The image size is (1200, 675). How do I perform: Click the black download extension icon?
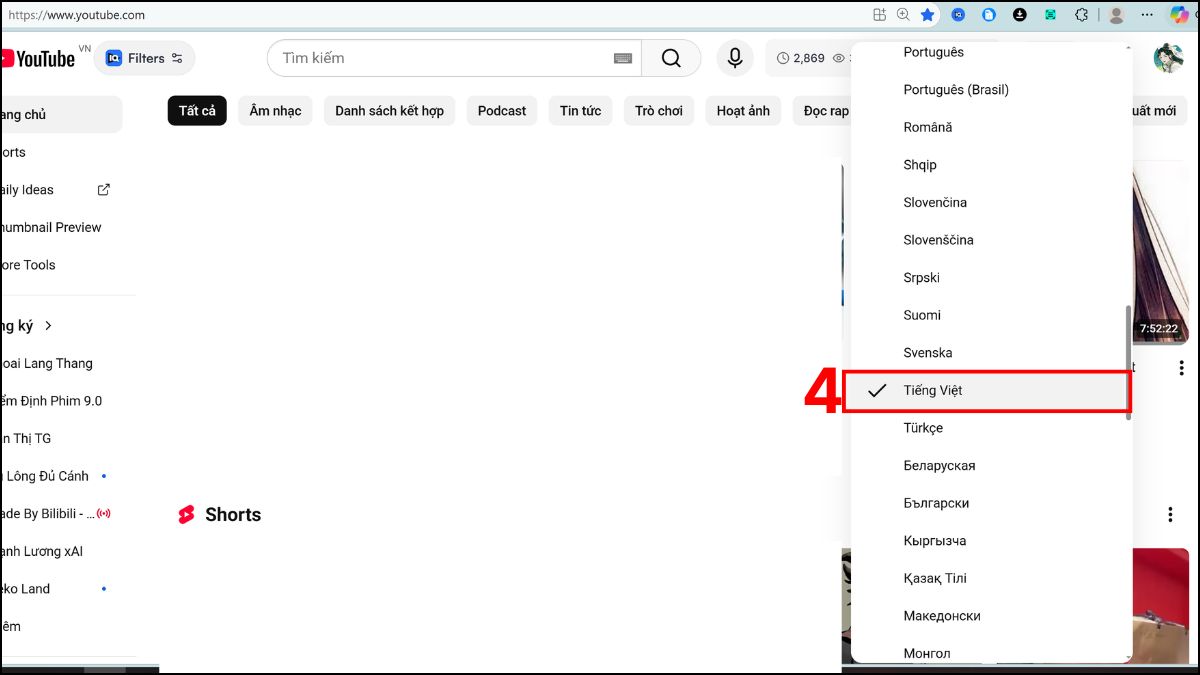[1019, 15]
